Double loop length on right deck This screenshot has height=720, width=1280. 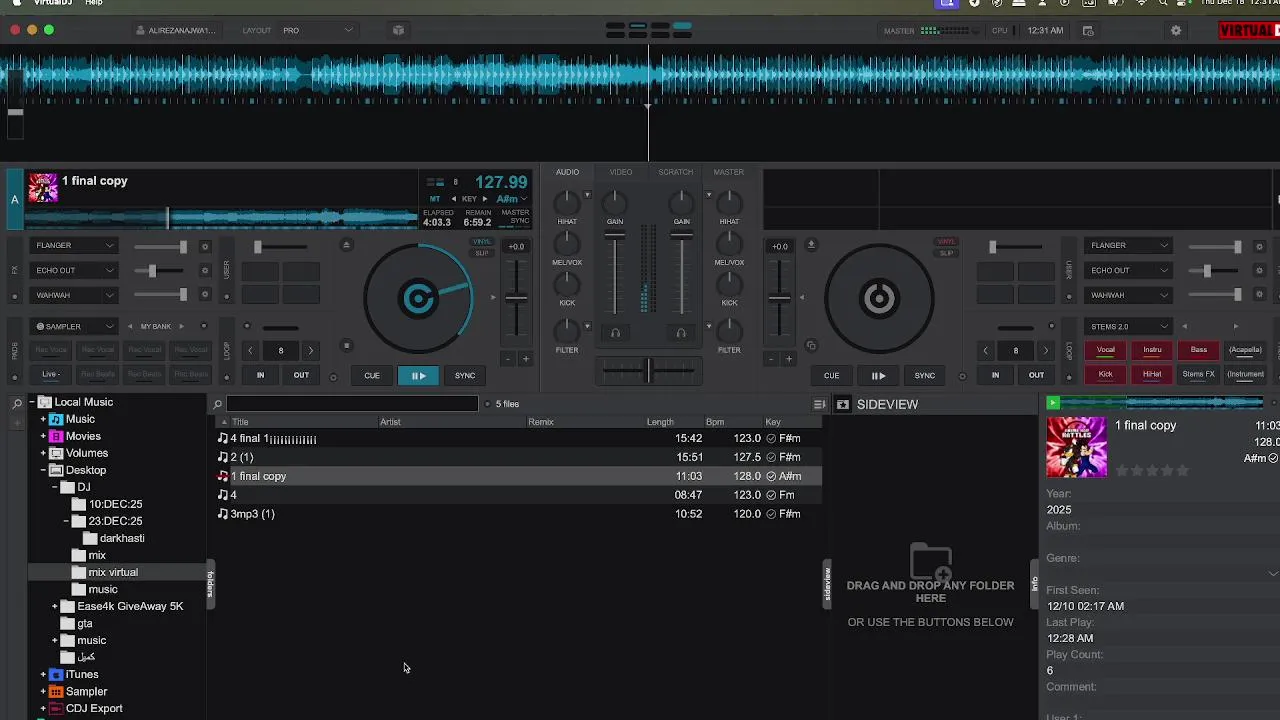[1046, 351]
